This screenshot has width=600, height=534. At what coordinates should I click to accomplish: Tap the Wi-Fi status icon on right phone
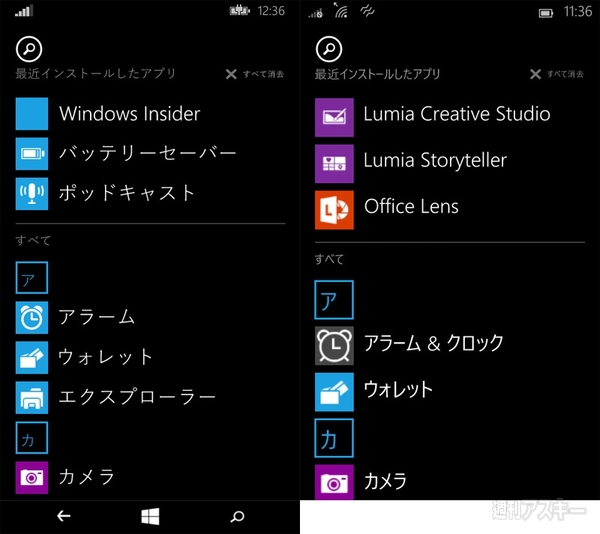click(341, 11)
